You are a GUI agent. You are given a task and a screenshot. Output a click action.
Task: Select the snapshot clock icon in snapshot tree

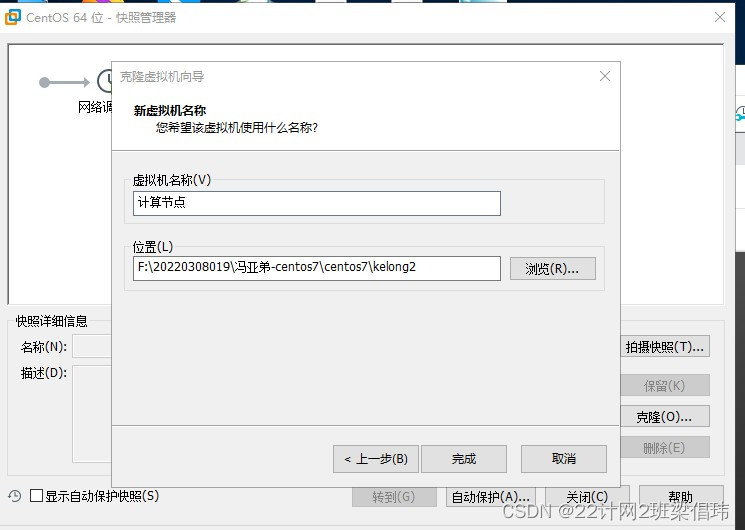105,81
